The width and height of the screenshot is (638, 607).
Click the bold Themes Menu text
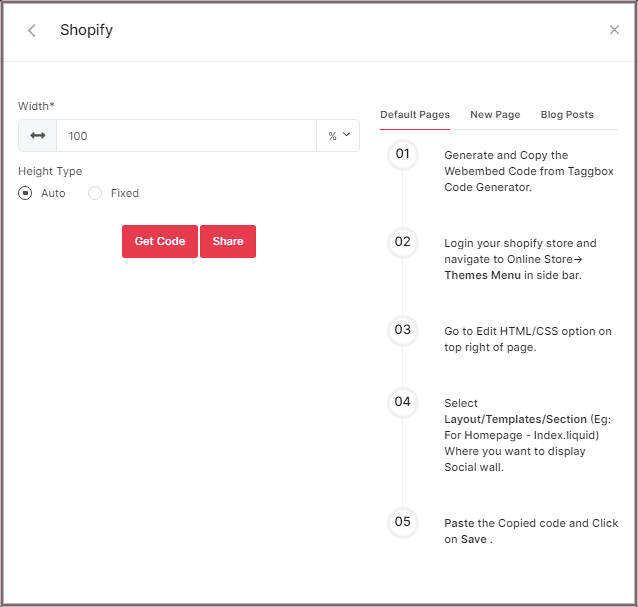pos(482,275)
